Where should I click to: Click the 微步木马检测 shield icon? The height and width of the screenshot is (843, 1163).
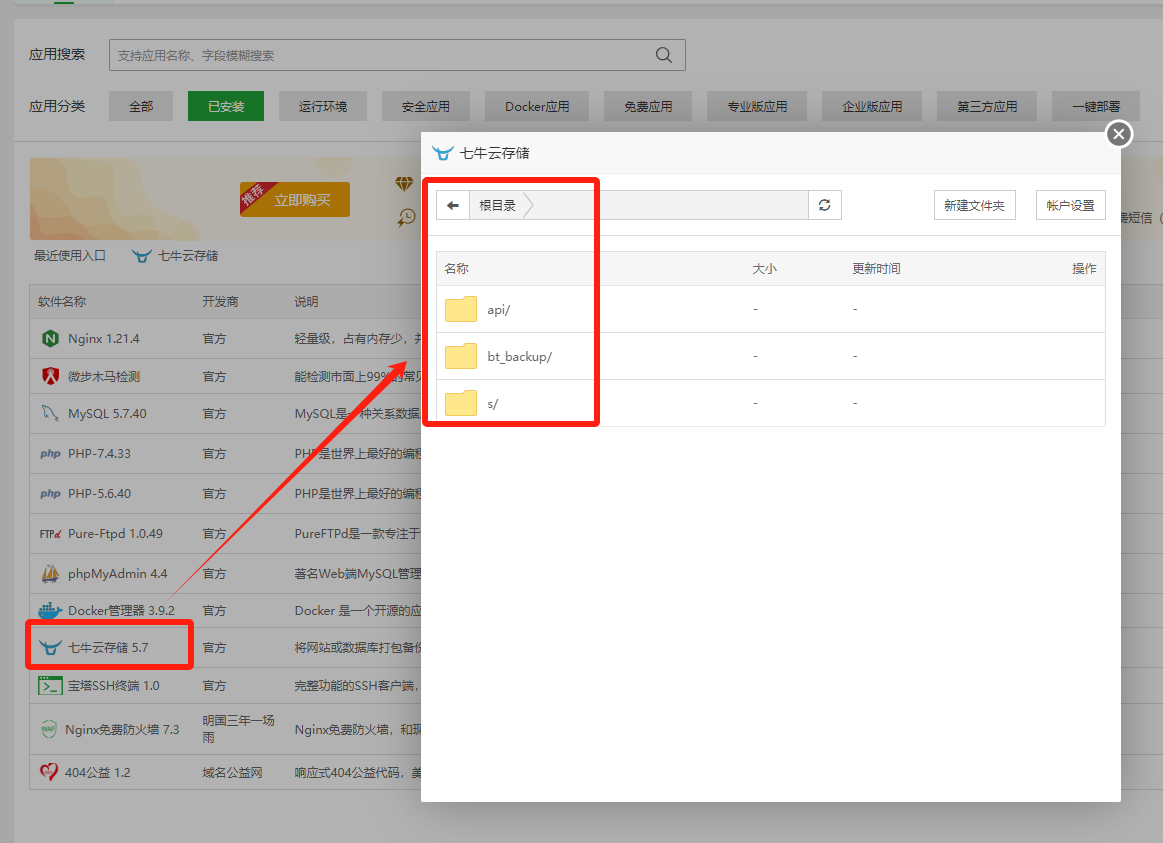pyautogui.click(x=50, y=376)
